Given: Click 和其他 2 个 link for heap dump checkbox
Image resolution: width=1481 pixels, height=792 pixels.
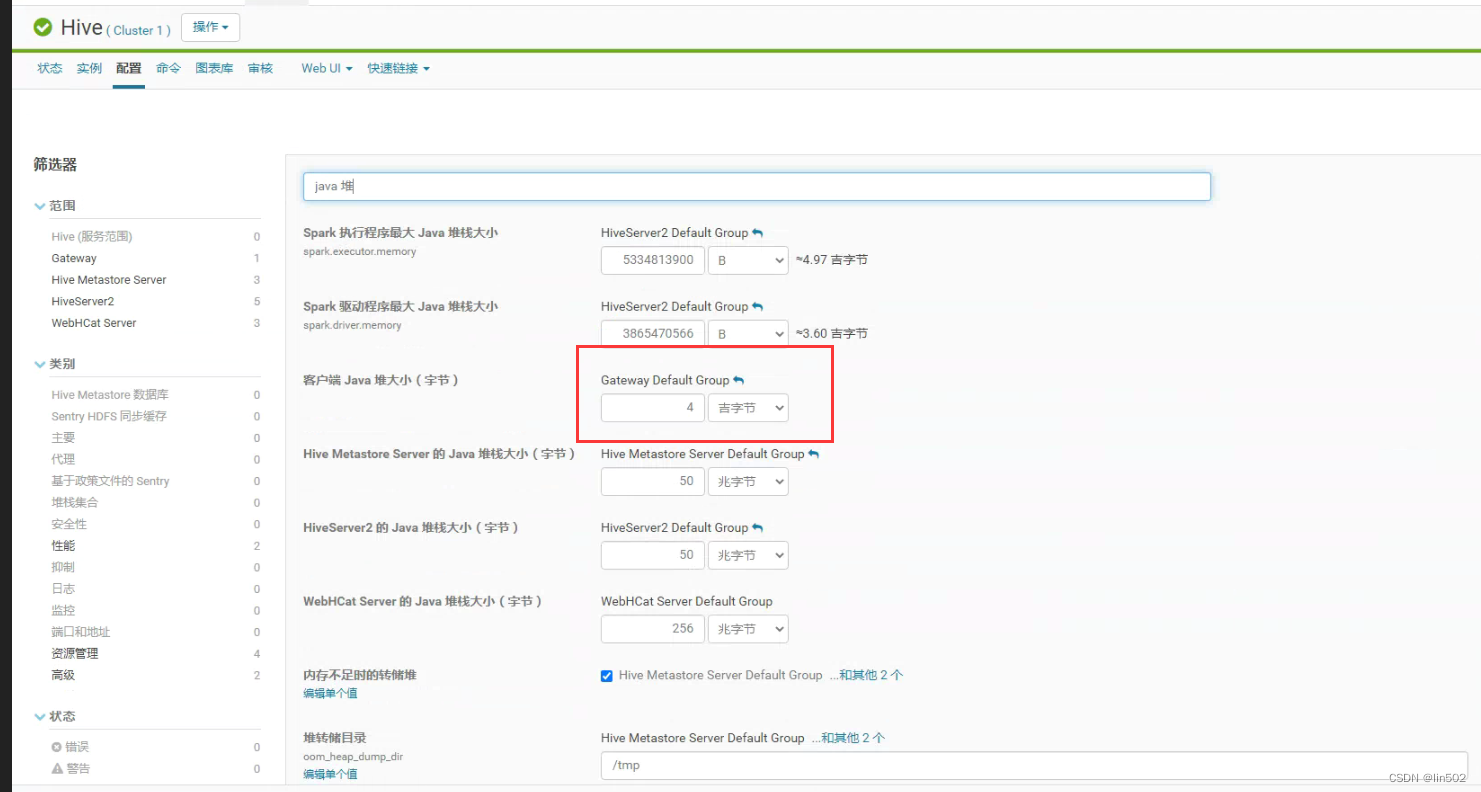Looking at the screenshot, I should click(866, 676).
